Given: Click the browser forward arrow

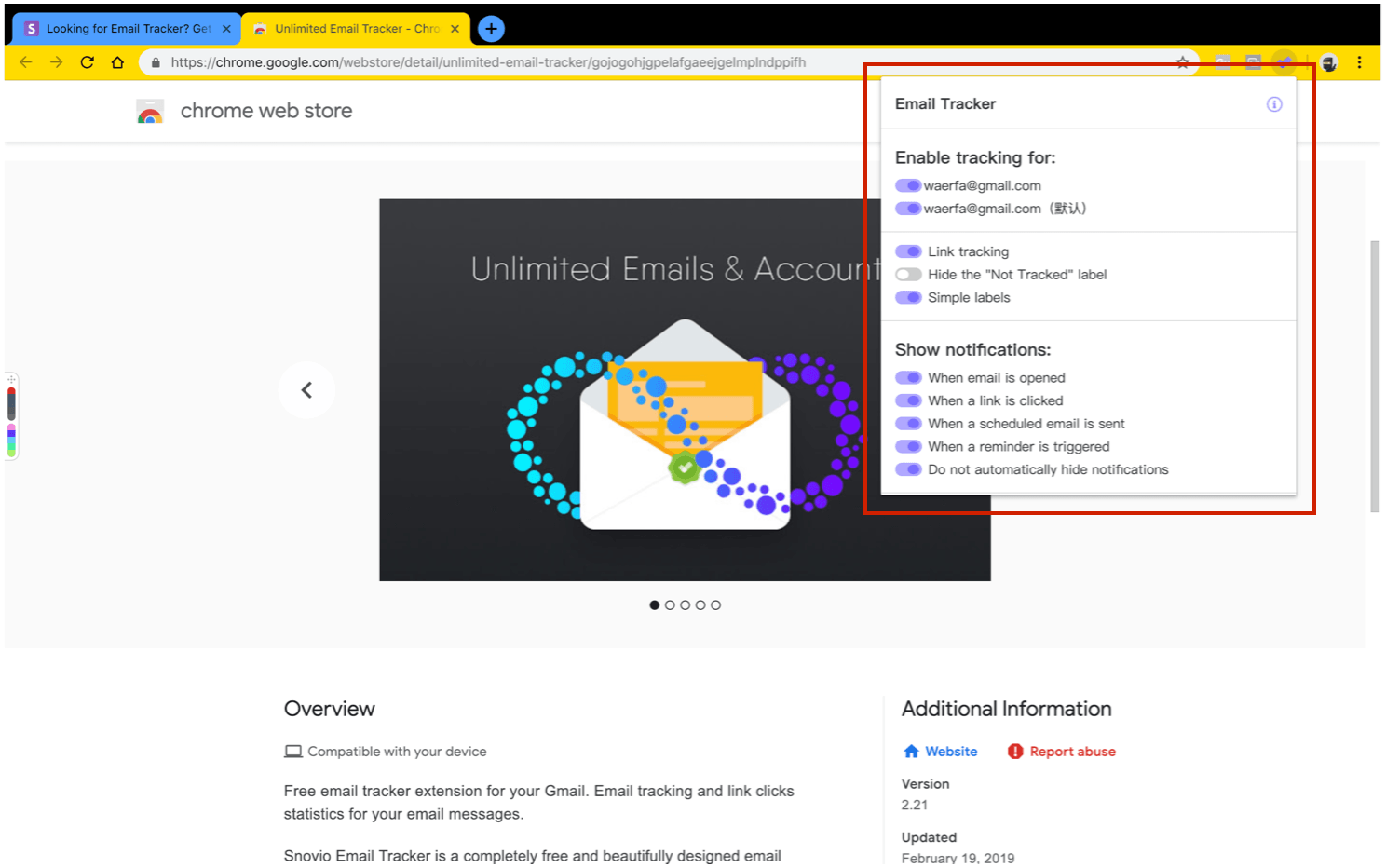Looking at the screenshot, I should pyautogui.click(x=57, y=62).
